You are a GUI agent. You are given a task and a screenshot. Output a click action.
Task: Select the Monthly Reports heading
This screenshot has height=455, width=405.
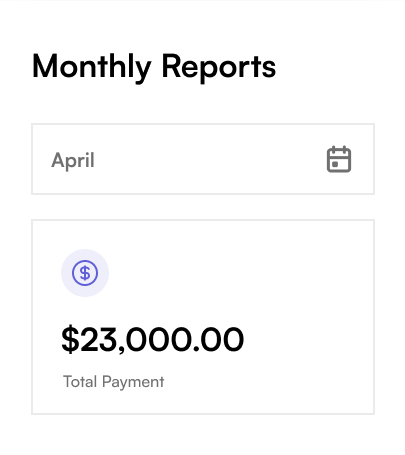point(154,68)
